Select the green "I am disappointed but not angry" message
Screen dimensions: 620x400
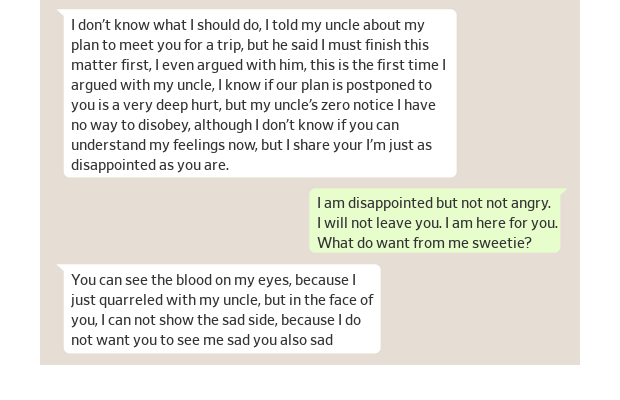[x=436, y=221]
